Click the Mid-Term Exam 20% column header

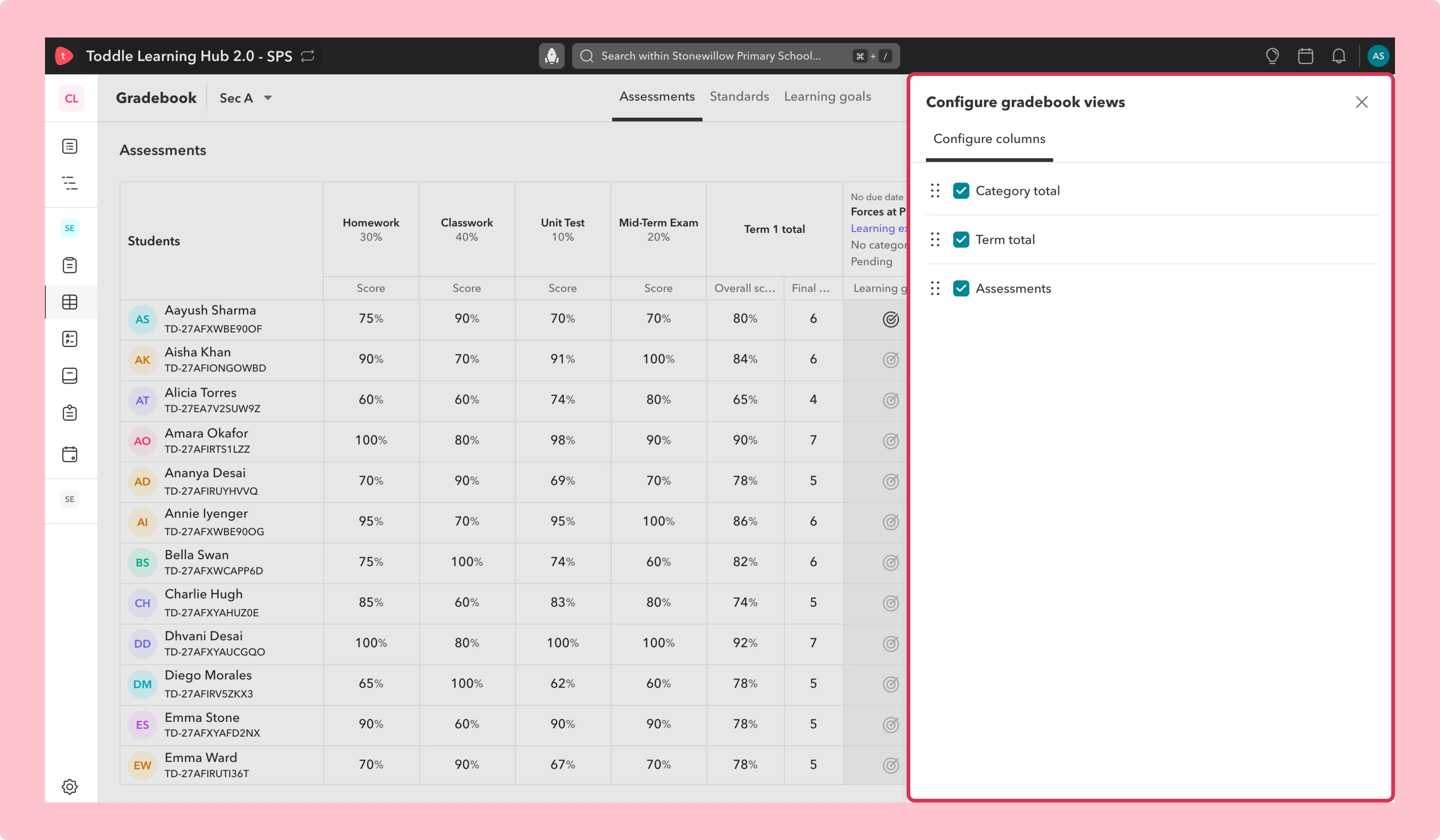pyautogui.click(x=658, y=230)
